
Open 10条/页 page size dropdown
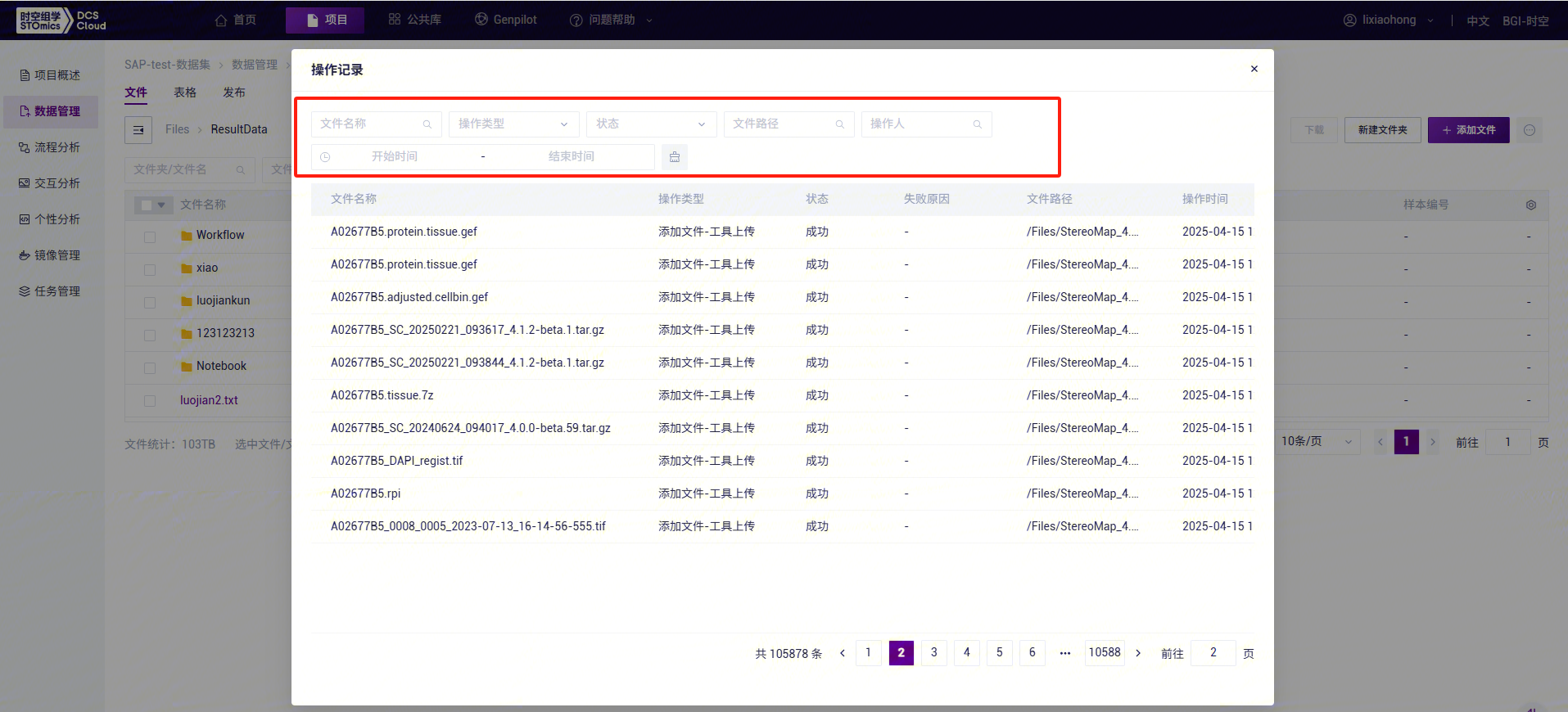(1317, 441)
